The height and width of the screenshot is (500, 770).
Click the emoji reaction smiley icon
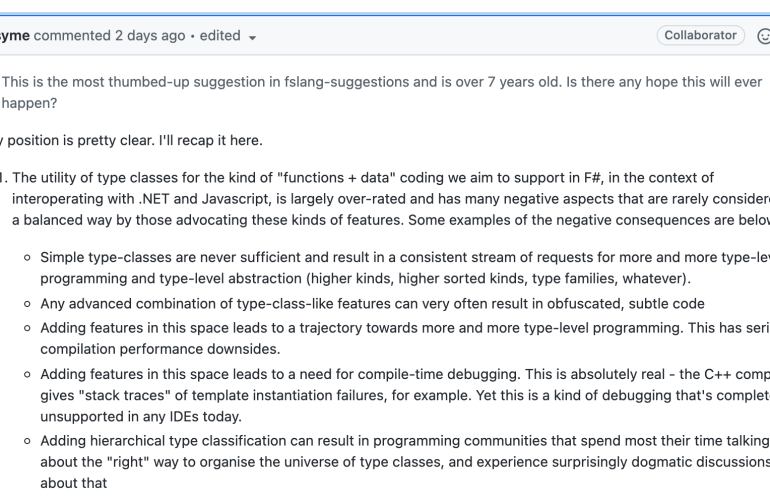pos(763,36)
